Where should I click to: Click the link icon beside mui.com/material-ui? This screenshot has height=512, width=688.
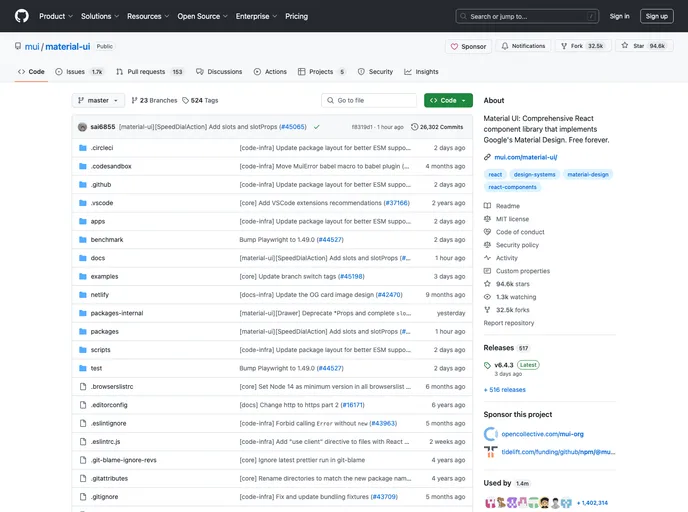pyautogui.click(x=487, y=157)
